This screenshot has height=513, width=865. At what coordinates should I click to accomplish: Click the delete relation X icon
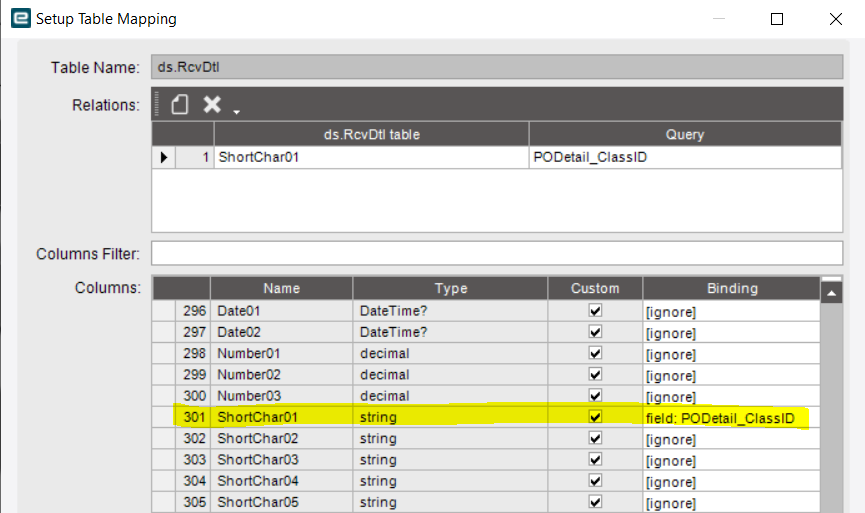coord(212,104)
